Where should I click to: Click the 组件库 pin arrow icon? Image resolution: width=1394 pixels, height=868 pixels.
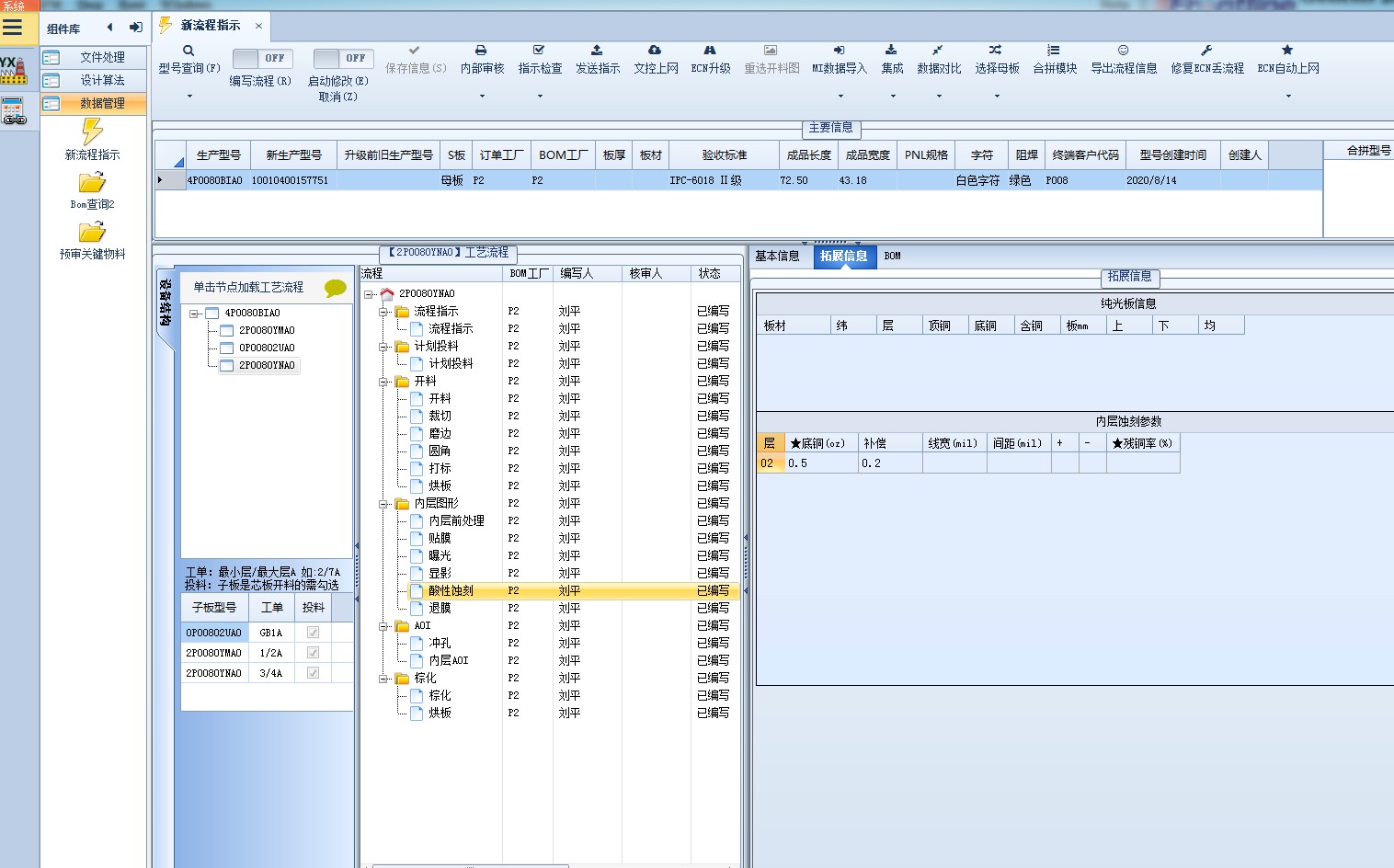point(135,28)
